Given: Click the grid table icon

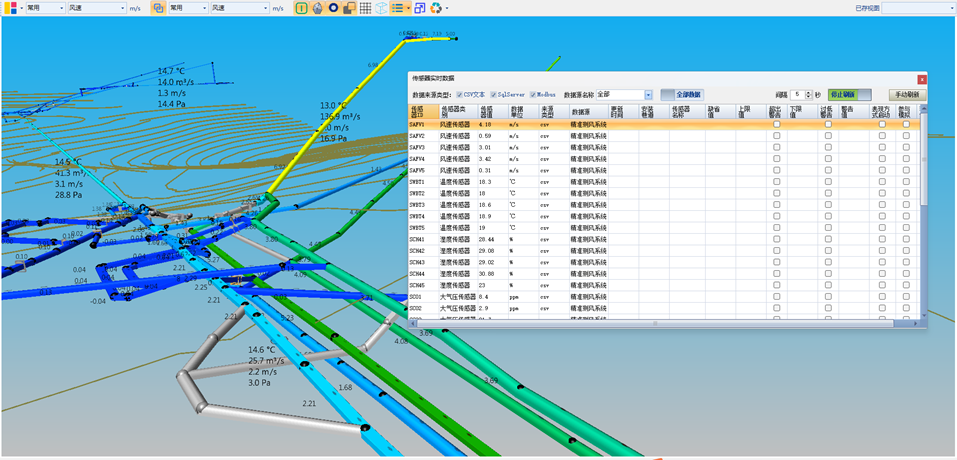Looking at the screenshot, I should pos(365,8).
